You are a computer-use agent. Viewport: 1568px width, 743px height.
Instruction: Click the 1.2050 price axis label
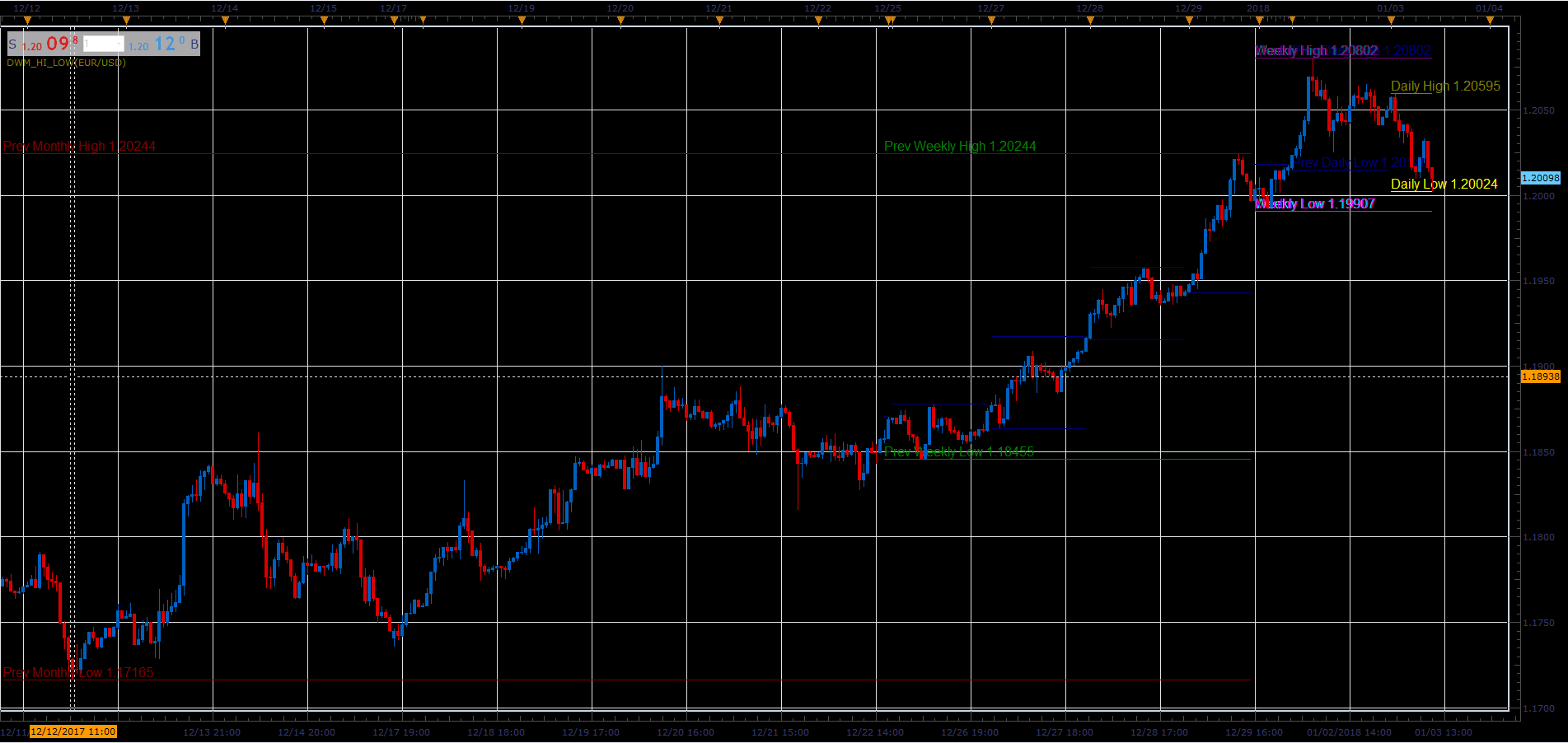pos(1538,110)
